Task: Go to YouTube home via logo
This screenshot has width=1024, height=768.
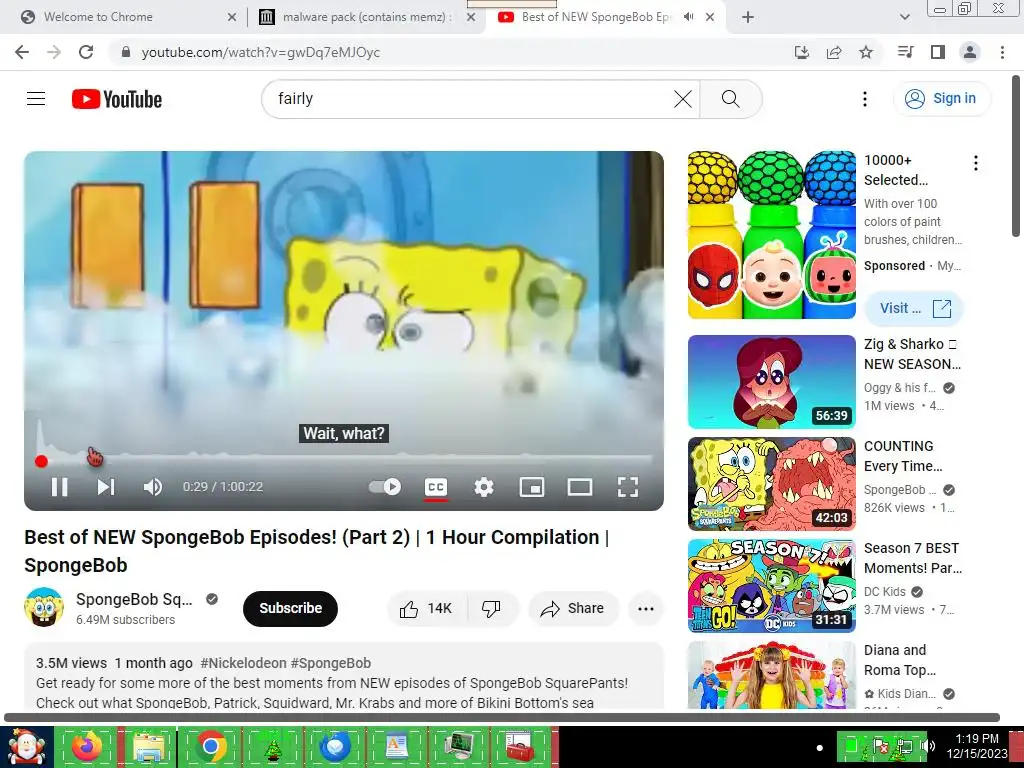Action: coord(117,99)
